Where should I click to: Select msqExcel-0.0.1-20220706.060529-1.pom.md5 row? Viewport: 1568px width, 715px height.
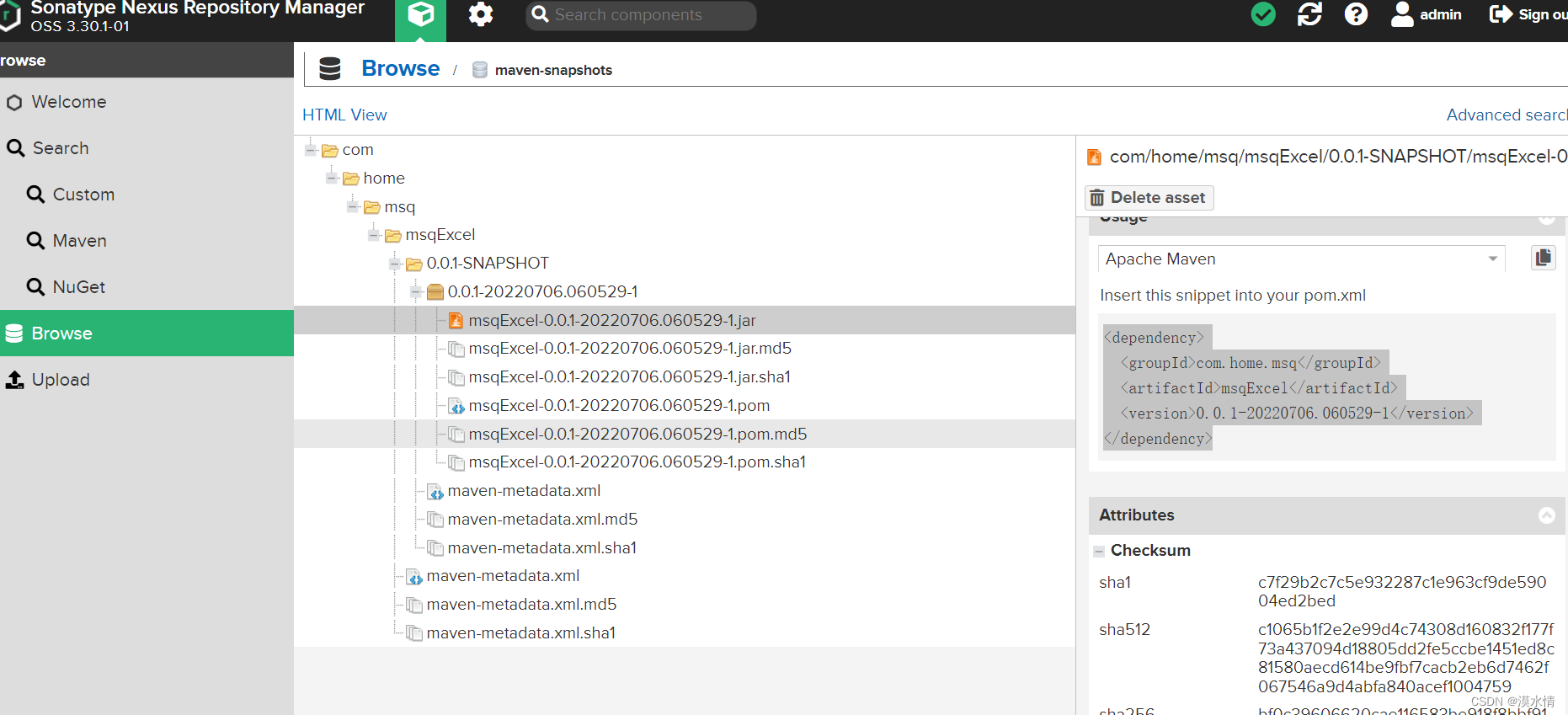pos(685,434)
